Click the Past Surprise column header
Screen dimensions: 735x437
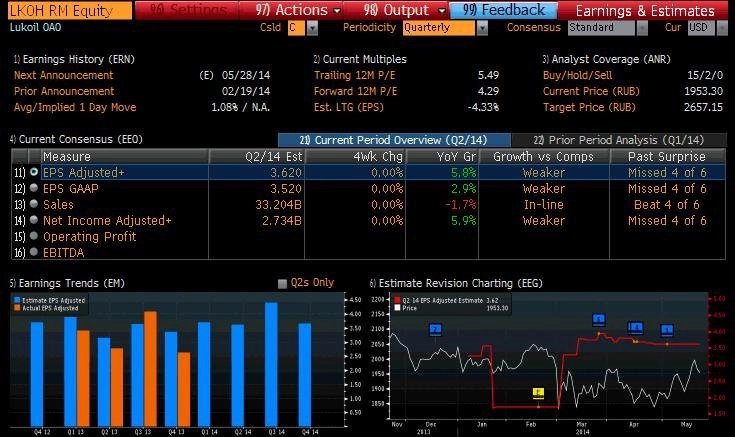[667, 156]
